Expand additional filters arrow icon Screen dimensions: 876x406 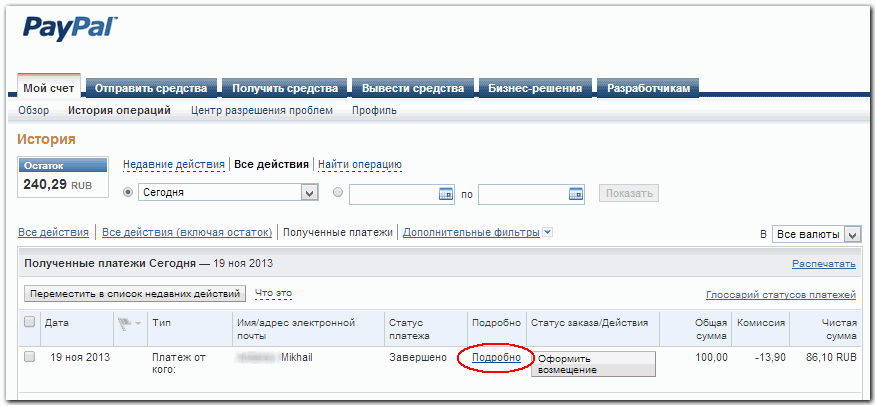(x=548, y=232)
